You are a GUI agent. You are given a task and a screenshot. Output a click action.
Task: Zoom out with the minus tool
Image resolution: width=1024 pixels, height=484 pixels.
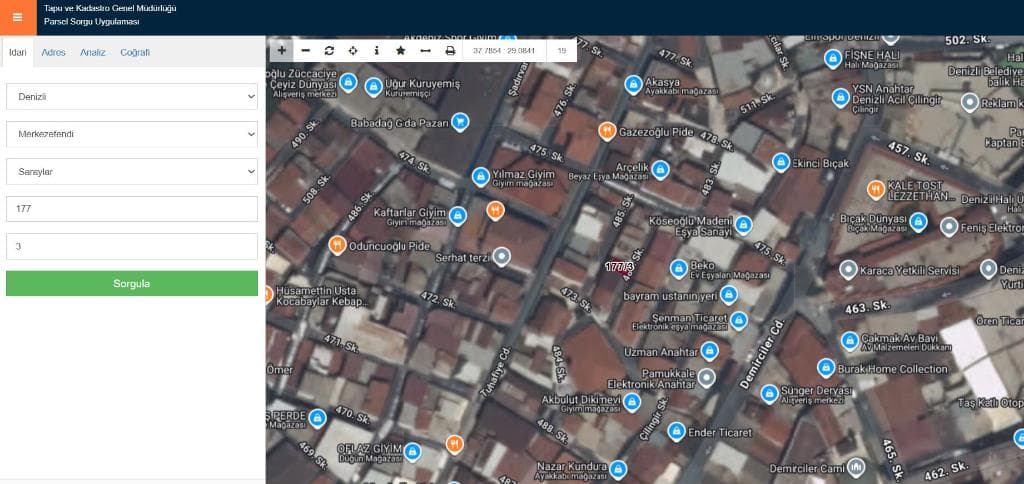point(305,50)
